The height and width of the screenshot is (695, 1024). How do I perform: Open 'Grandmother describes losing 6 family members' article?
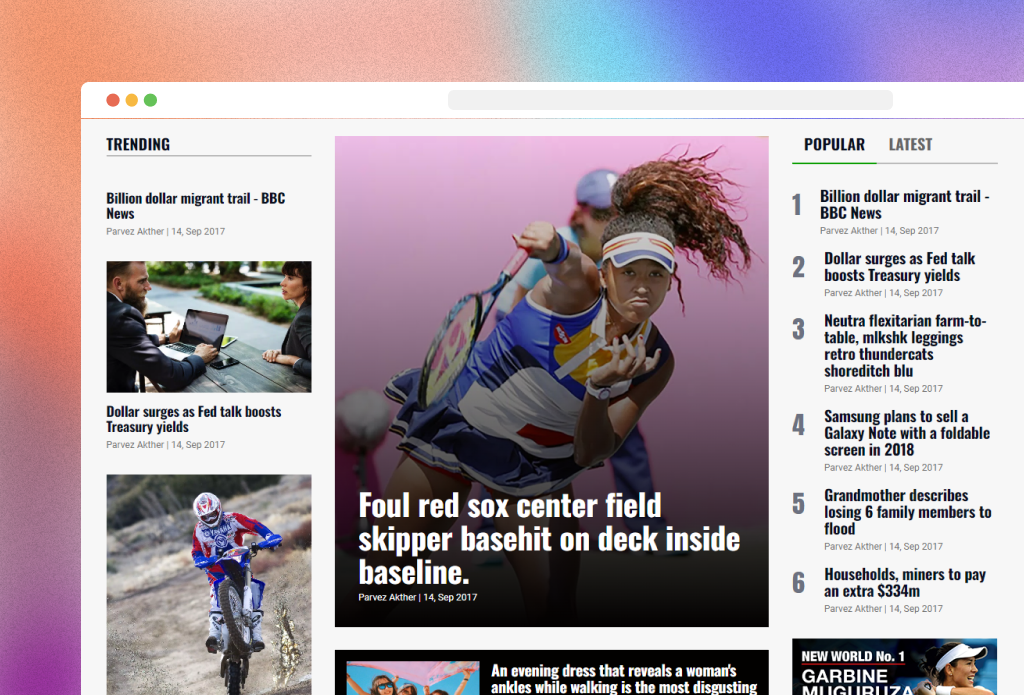[907, 512]
